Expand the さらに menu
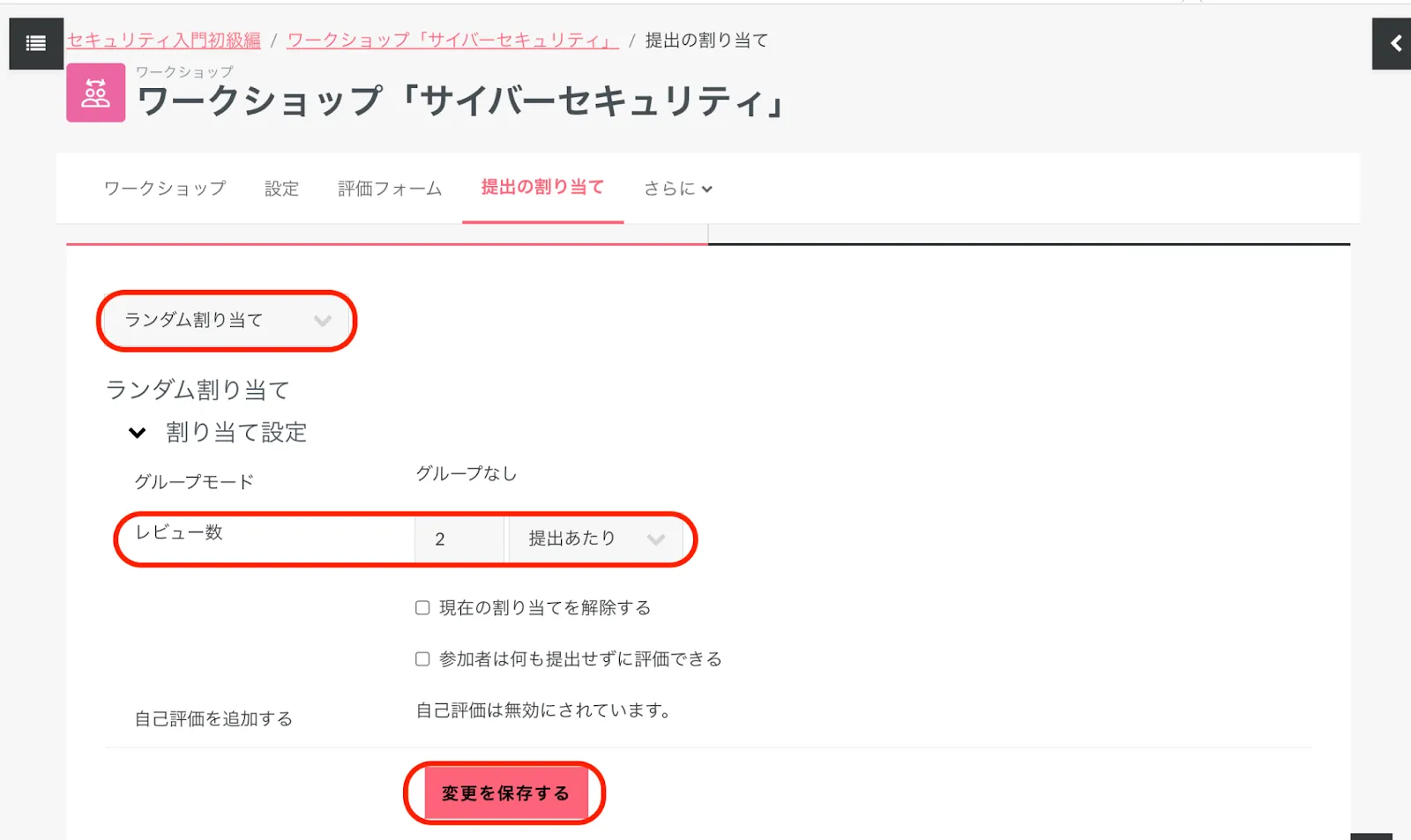The image size is (1411, 840). [677, 189]
